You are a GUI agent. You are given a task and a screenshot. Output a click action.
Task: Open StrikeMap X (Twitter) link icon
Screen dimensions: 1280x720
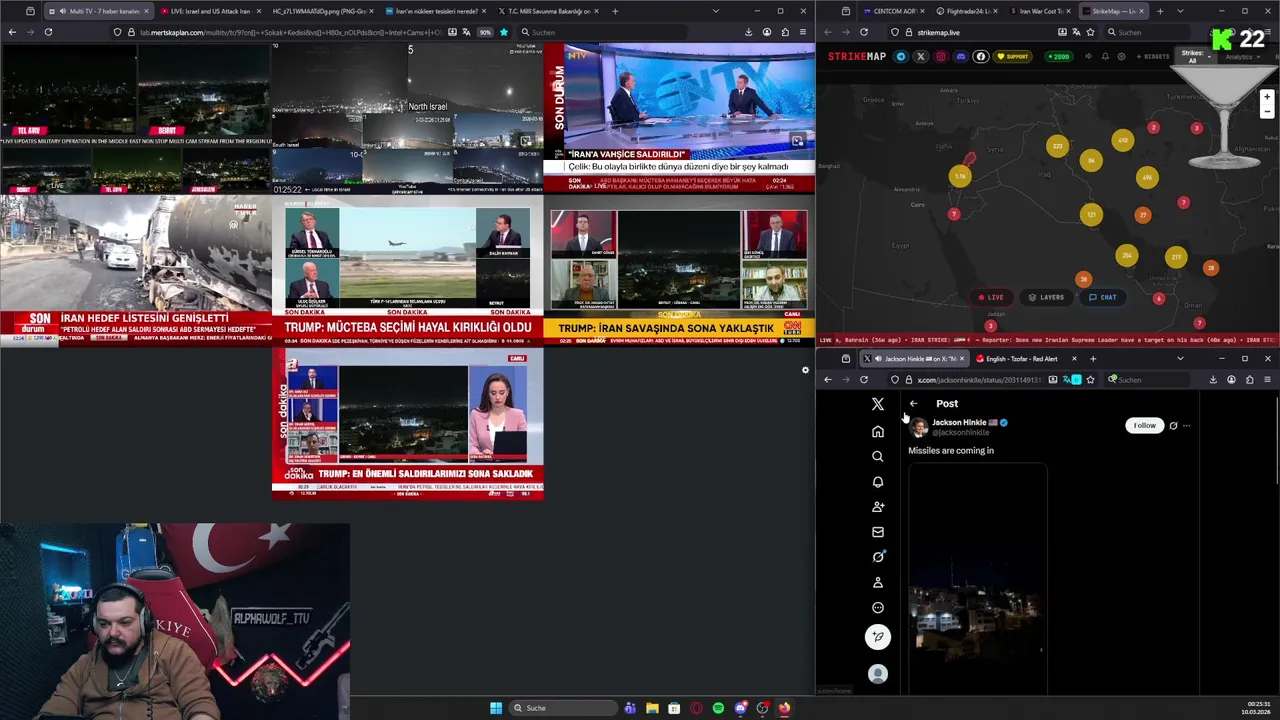point(921,57)
